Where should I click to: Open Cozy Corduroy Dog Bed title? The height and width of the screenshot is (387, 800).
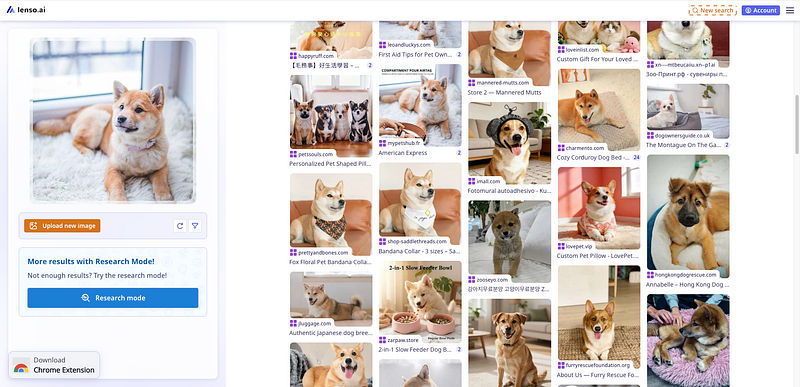click(593, 158)
